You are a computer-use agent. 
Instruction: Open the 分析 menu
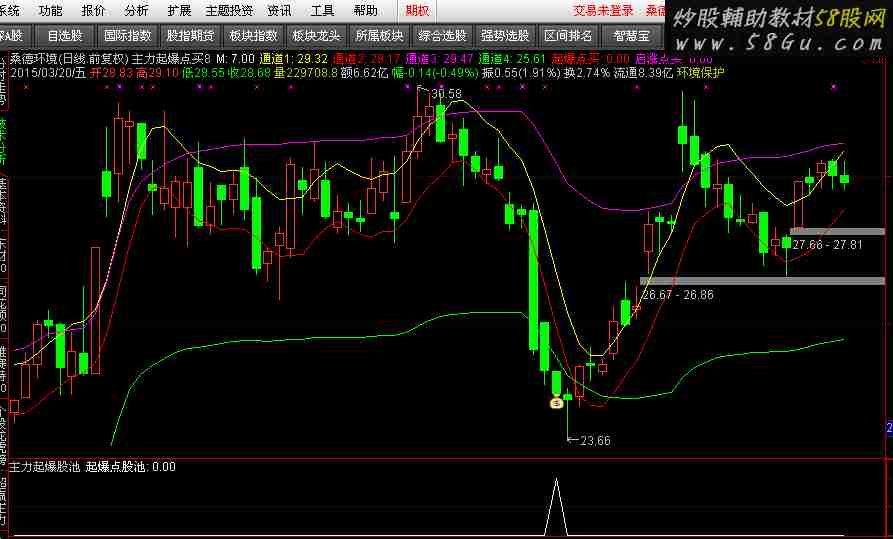(x=136, y=10)
